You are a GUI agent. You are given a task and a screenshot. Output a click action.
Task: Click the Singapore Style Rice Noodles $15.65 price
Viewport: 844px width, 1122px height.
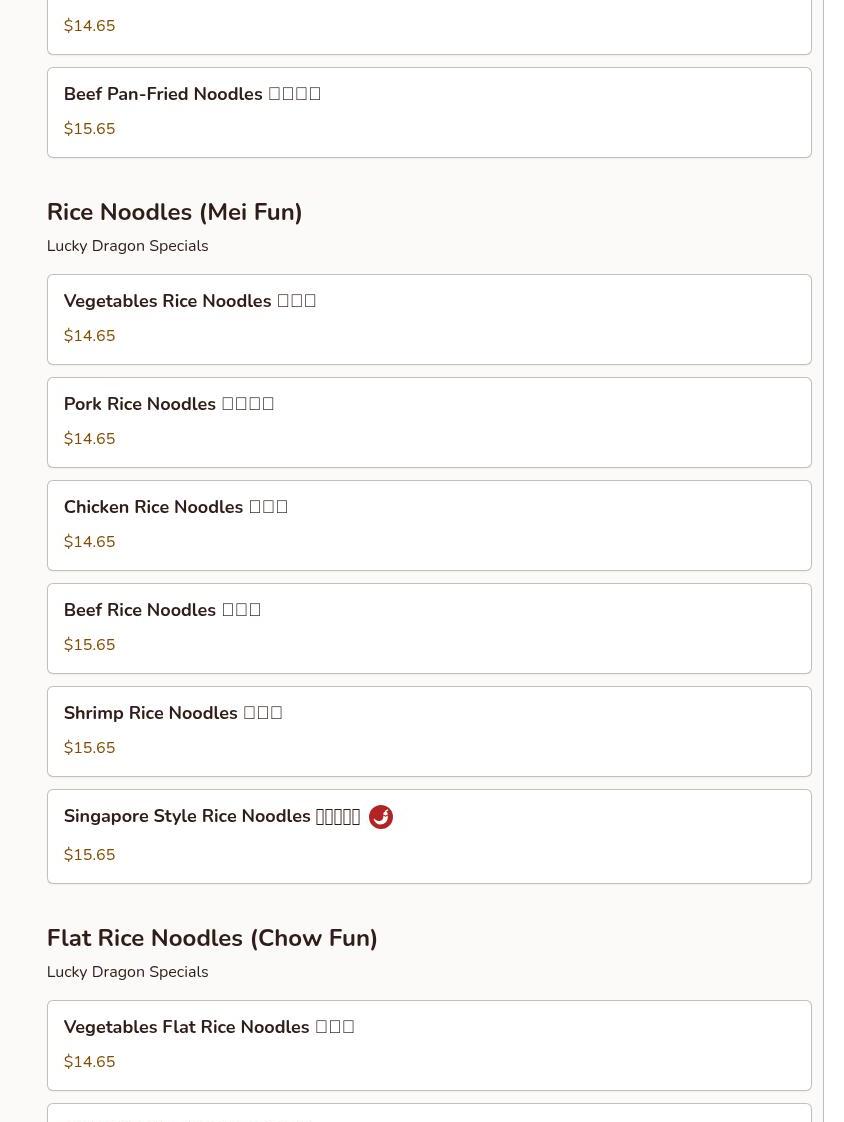[x=89, y=855]
